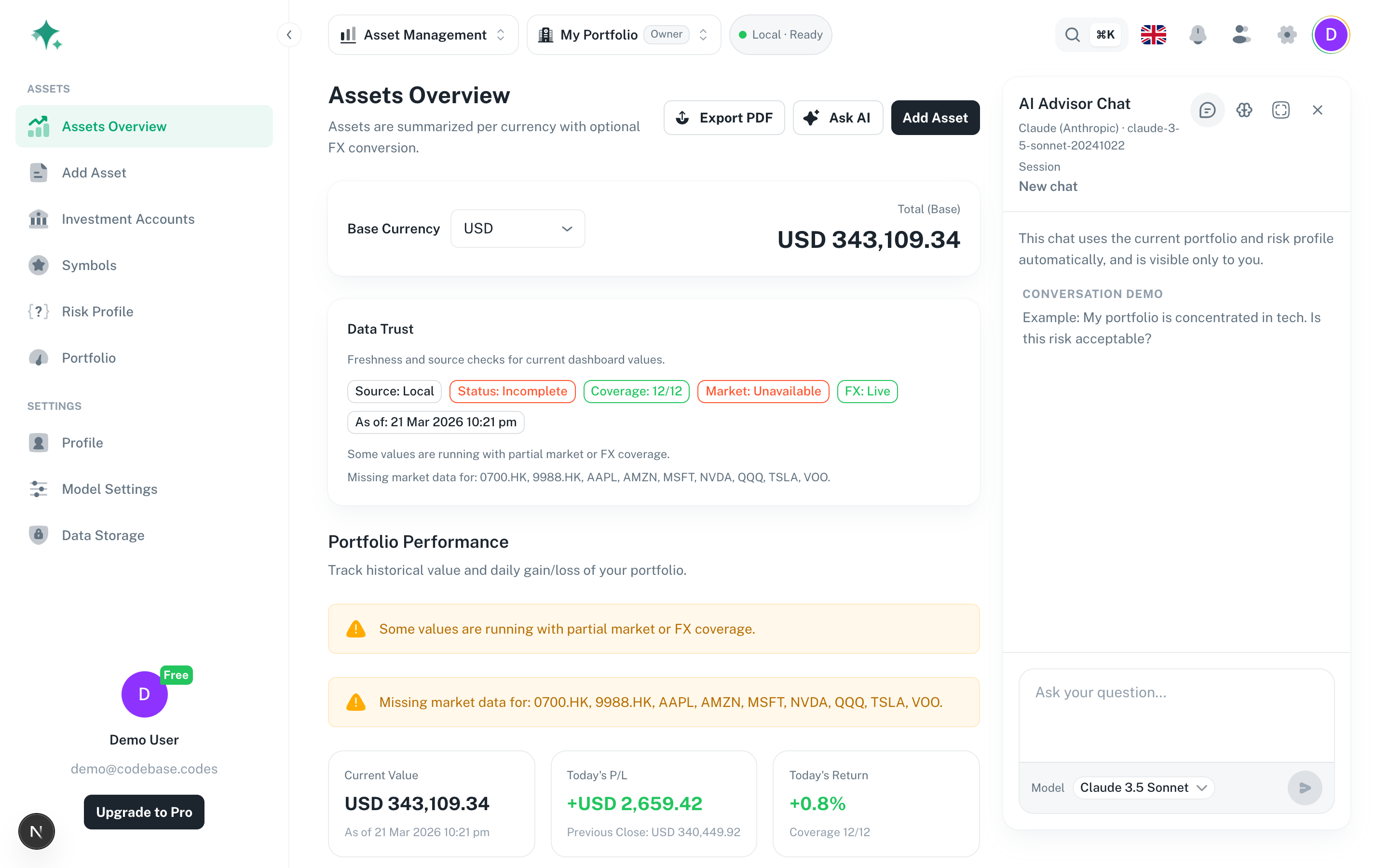Select the Symbols sidebar item
This screenshot has width=1389, height=868.
[88, 265]
